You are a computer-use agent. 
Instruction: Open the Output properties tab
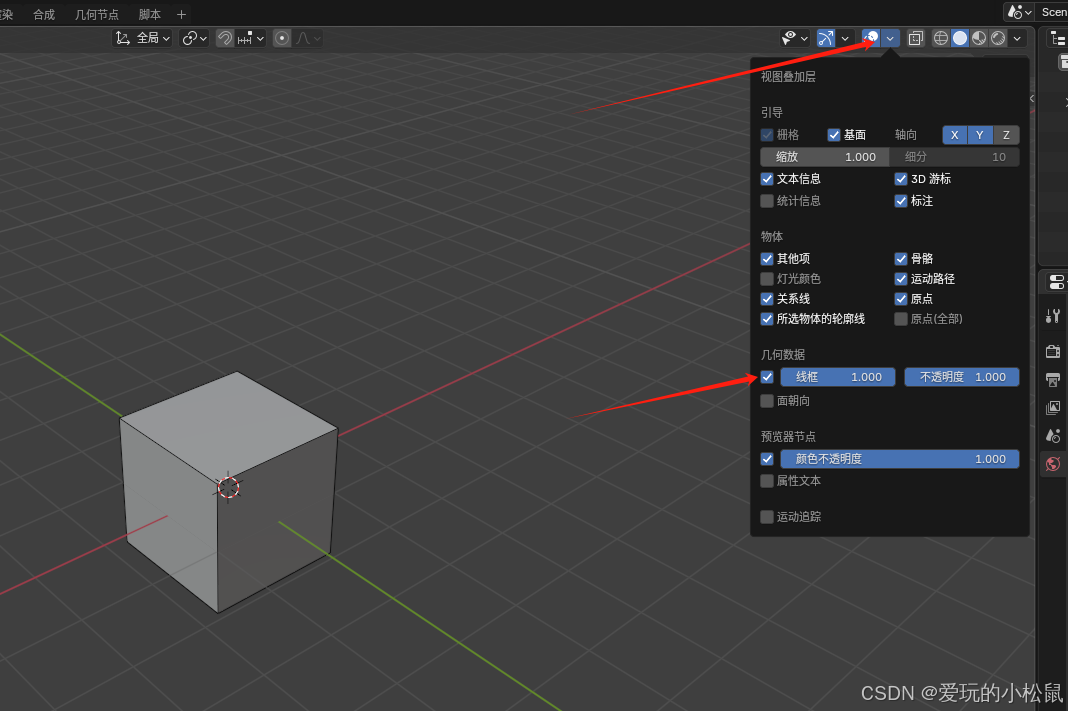(x=1053, y=379)
